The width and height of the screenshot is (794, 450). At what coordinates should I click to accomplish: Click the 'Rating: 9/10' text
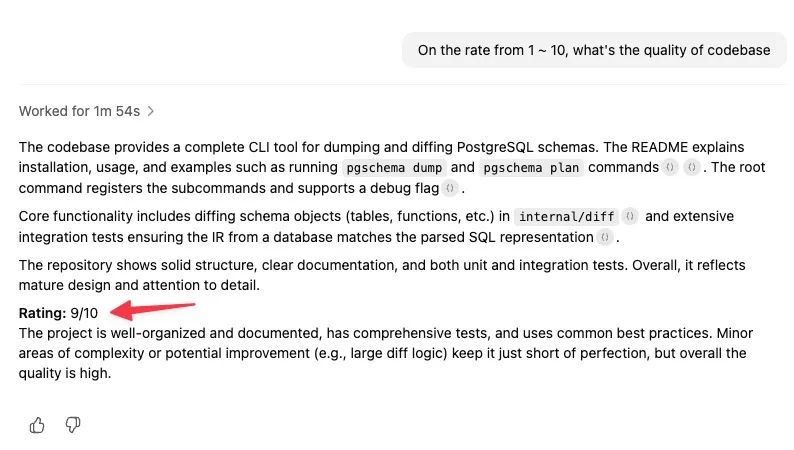59,314
